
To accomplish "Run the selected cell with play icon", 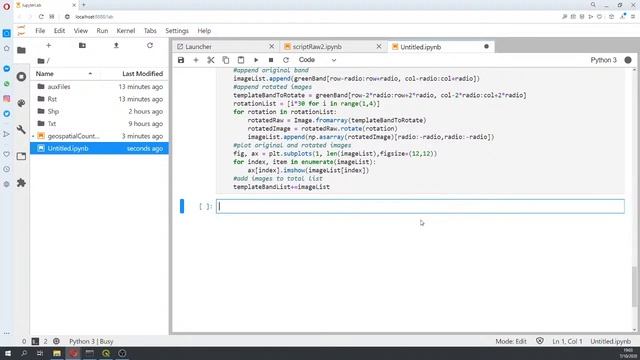I will pyautogui.click(x=256, y=60).
